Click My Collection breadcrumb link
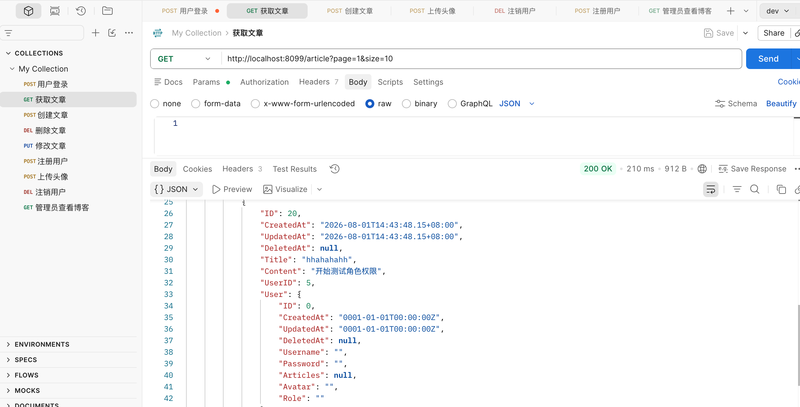Image resolution: width=800 pixels, height=407 pixels. click(196, 33)
